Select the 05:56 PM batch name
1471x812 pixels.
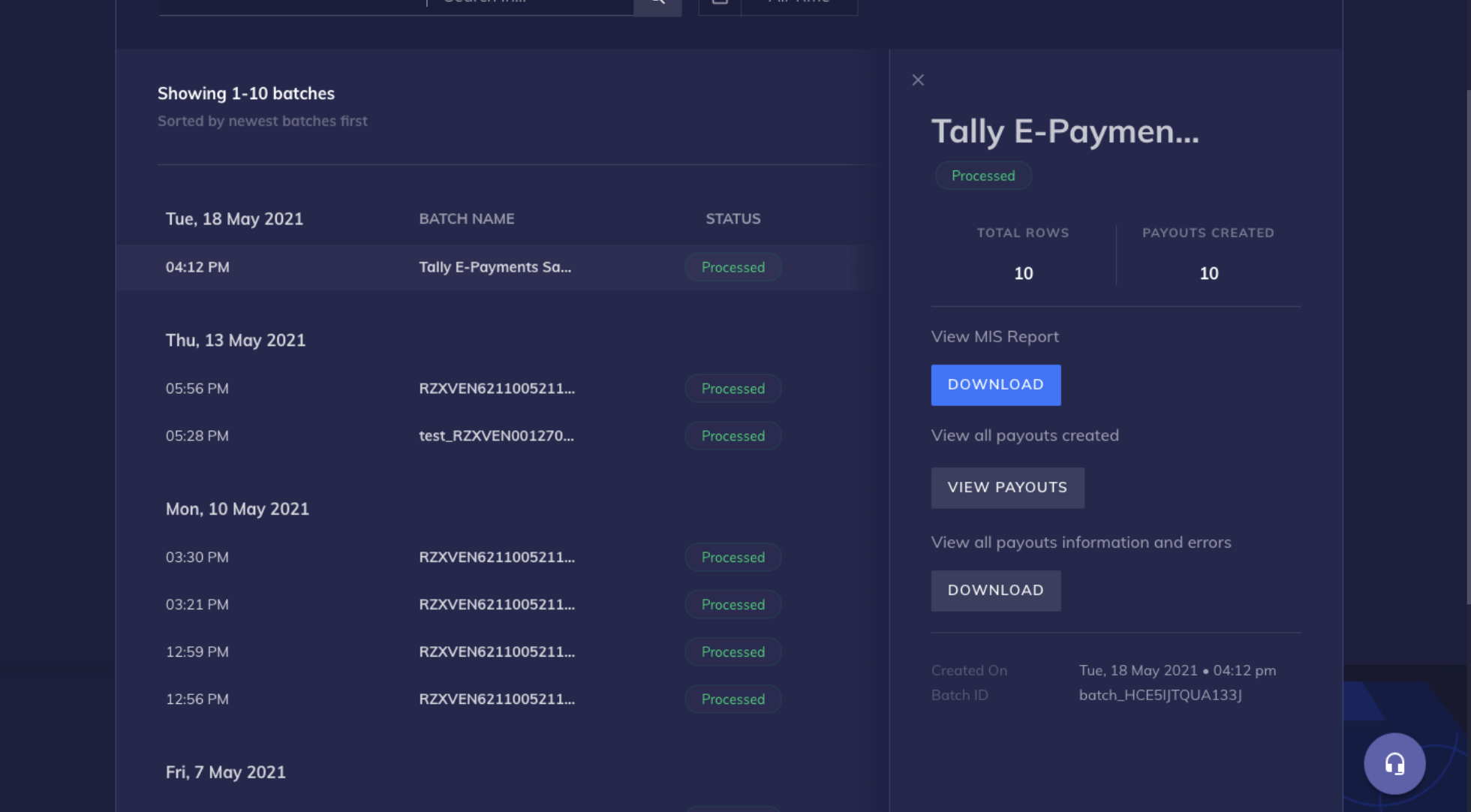click(497, 389)
